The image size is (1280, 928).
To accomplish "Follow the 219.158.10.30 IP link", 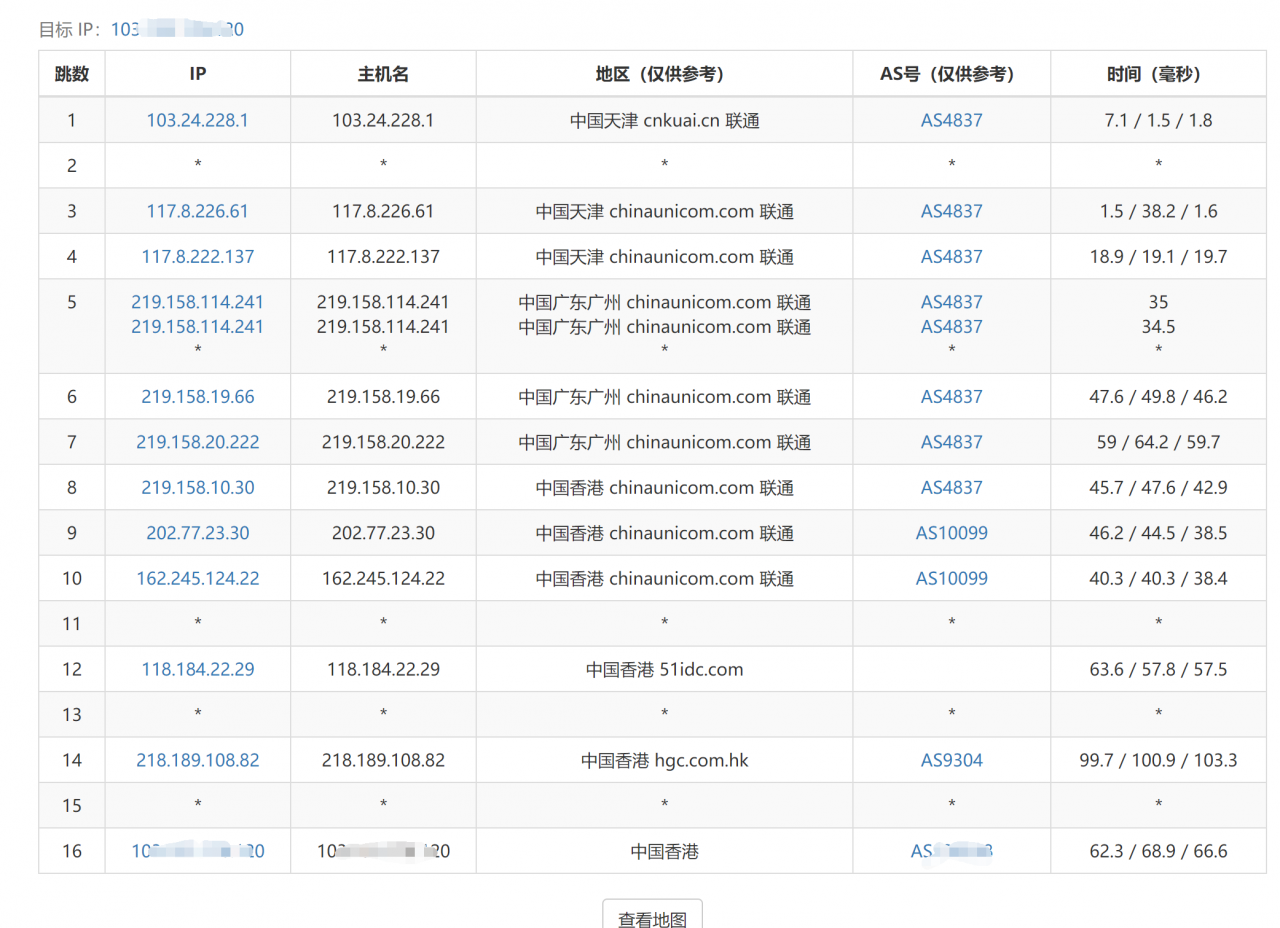I will pyautogui.click(x=197, y=488).
